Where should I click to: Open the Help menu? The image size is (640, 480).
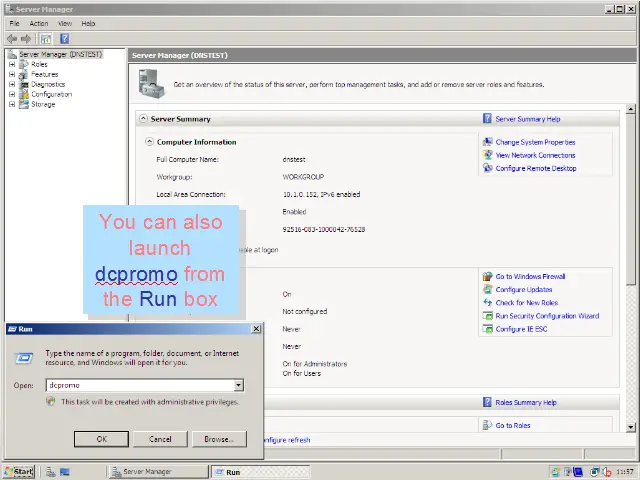[x=88, y=24]
